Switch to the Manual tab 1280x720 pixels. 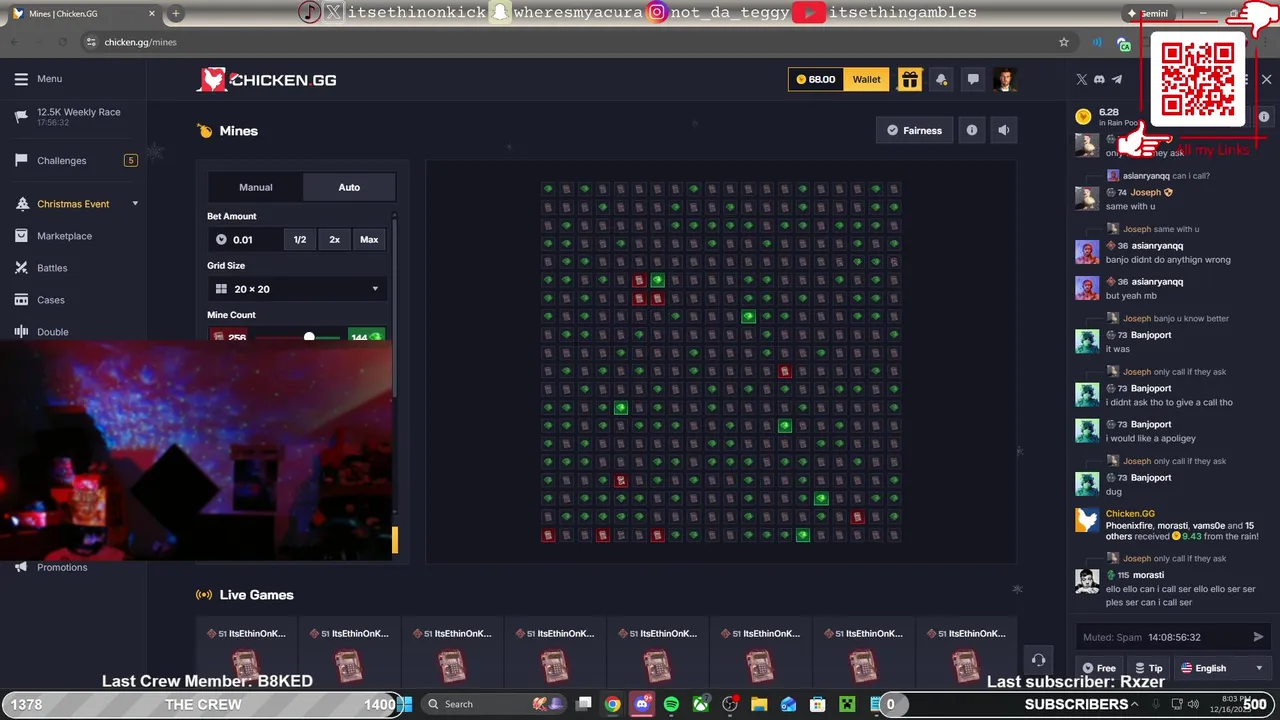[x=256, y=187]
